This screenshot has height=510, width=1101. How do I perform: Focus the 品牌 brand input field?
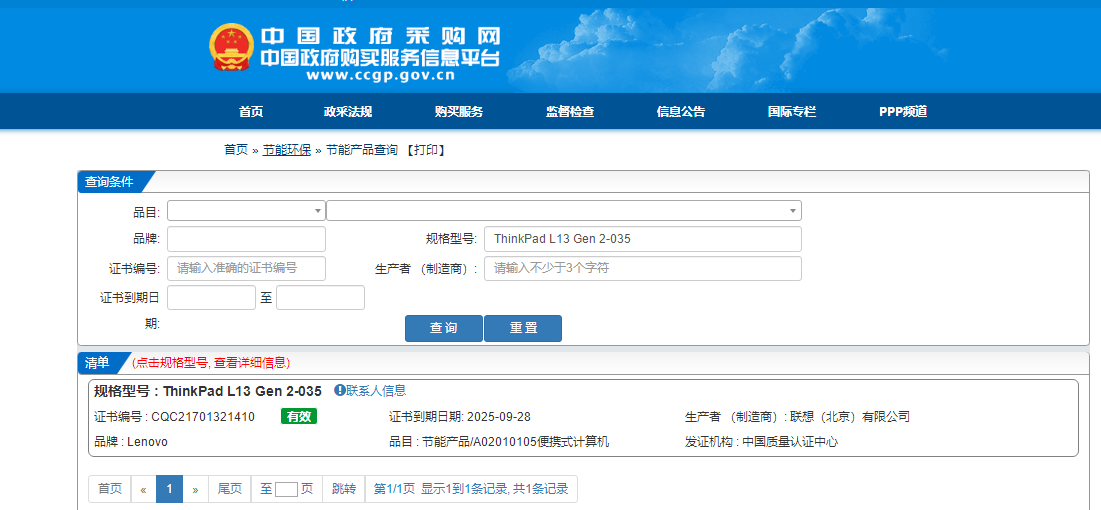click(x=246, y=239)
